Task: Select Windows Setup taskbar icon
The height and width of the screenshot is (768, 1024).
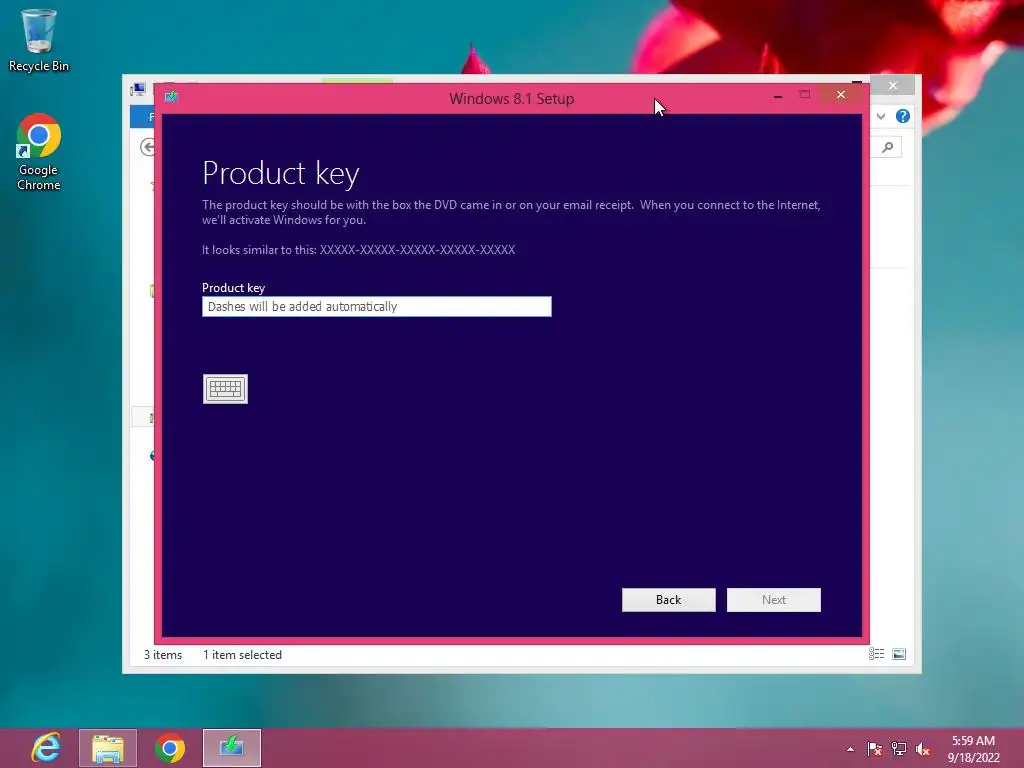Action: (x=232, y=748)
